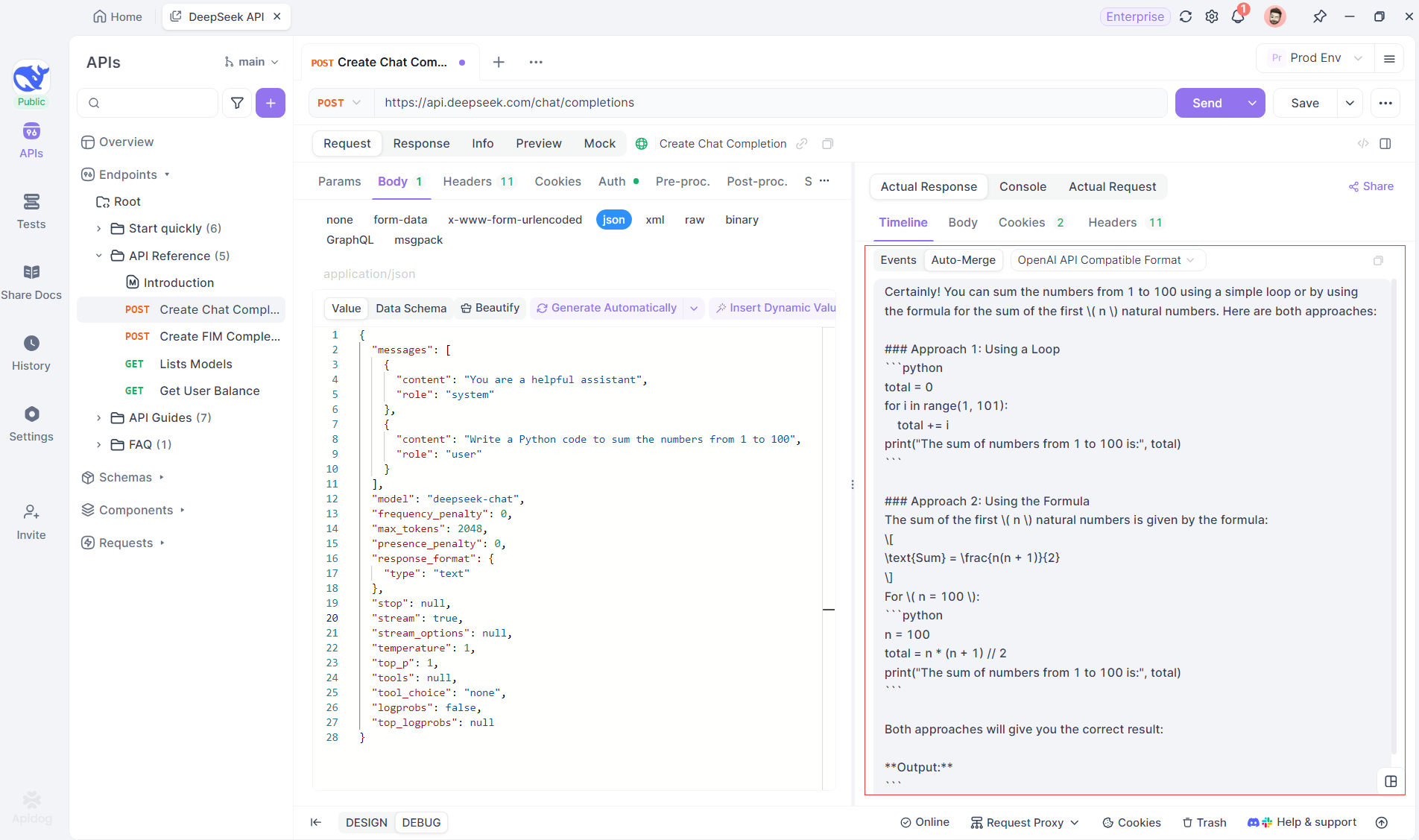Viewport: 1419px width, 840px height.
Task: Click the Beautify button
Action: click(490, 308)
